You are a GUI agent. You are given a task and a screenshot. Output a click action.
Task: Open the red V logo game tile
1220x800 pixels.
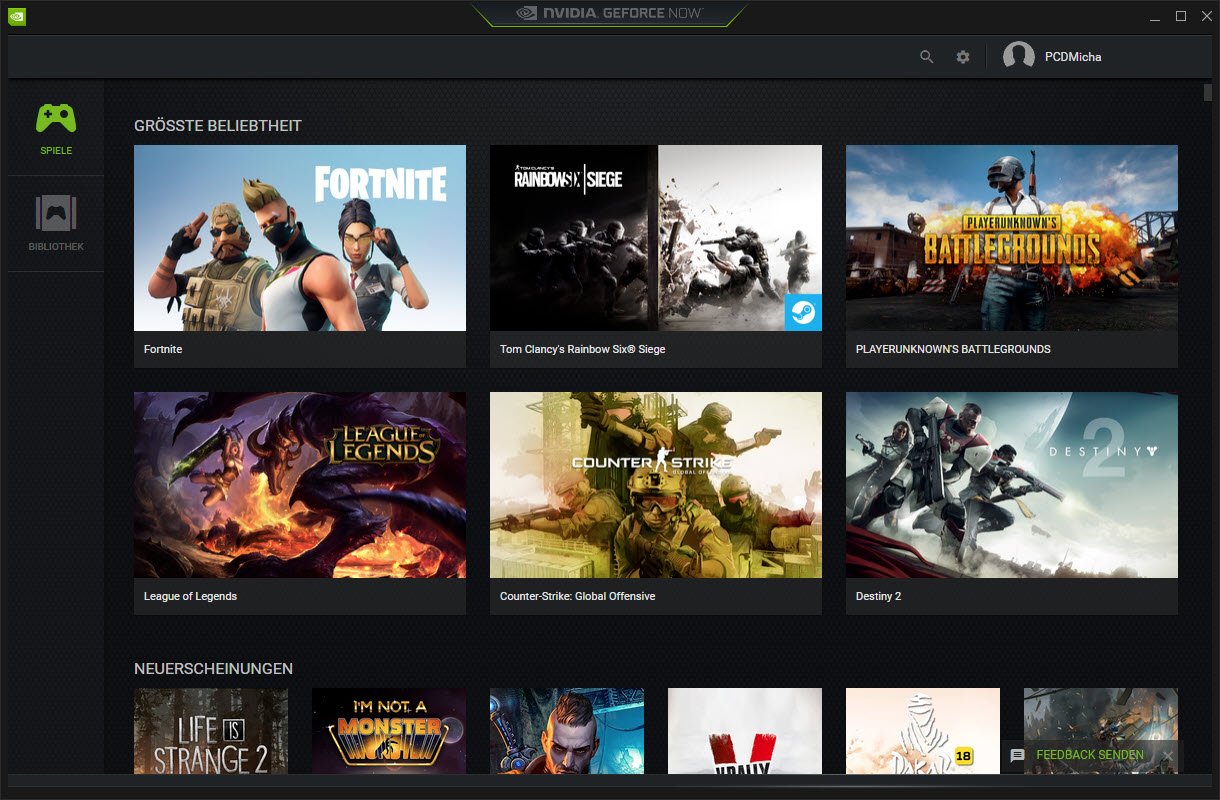click(745, 731)
